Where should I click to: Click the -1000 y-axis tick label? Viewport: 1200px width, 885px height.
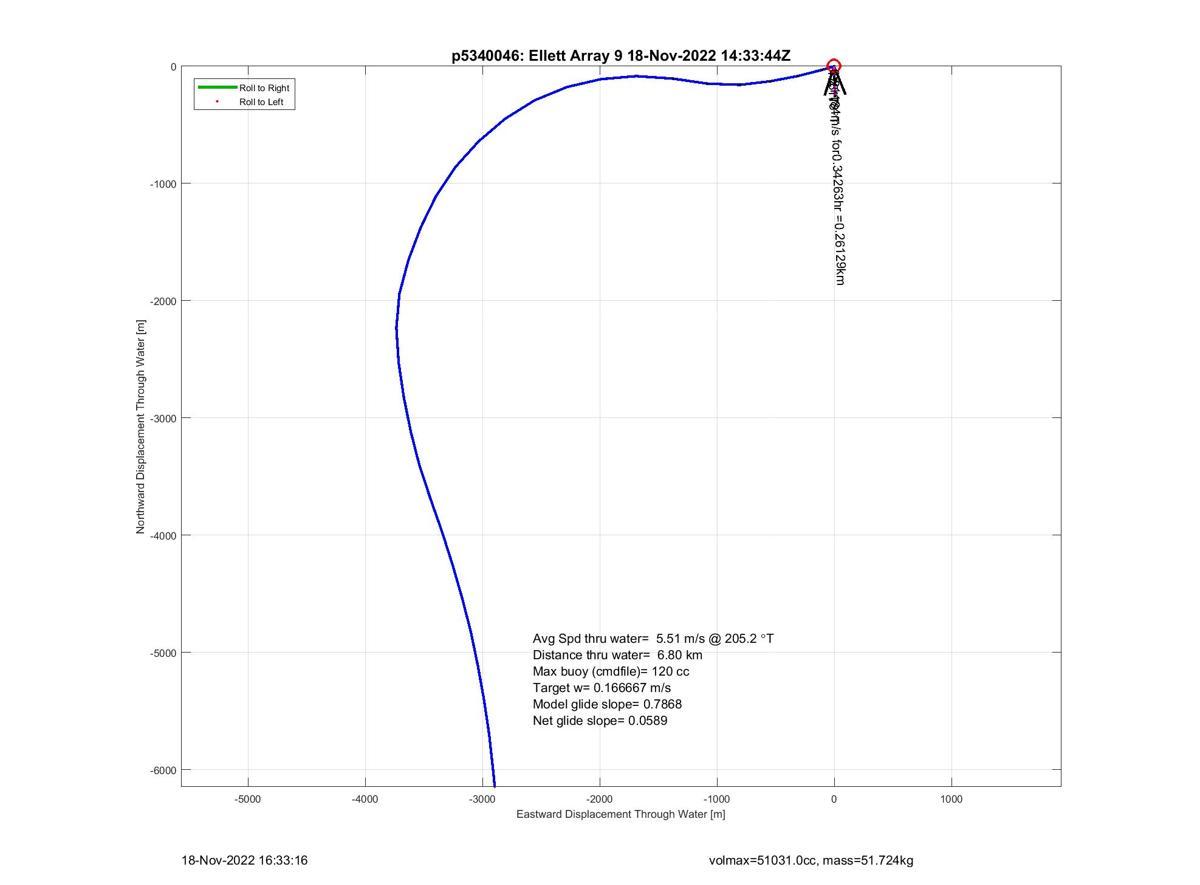(163, 184)
